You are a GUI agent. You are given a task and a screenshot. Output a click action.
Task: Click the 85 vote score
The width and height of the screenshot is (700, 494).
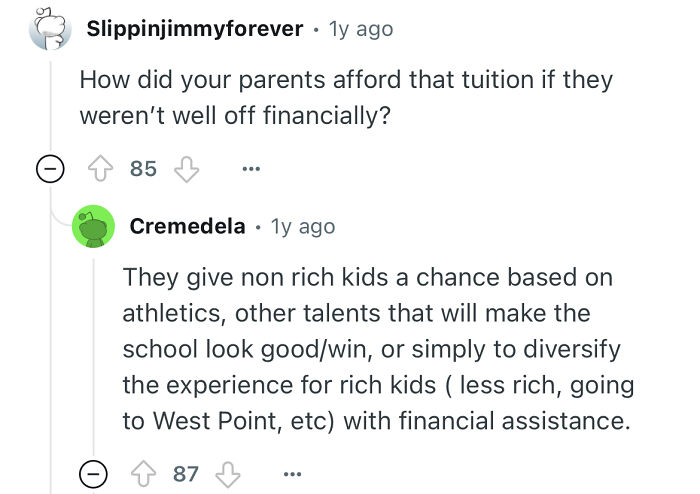click(x=144, y=169)
